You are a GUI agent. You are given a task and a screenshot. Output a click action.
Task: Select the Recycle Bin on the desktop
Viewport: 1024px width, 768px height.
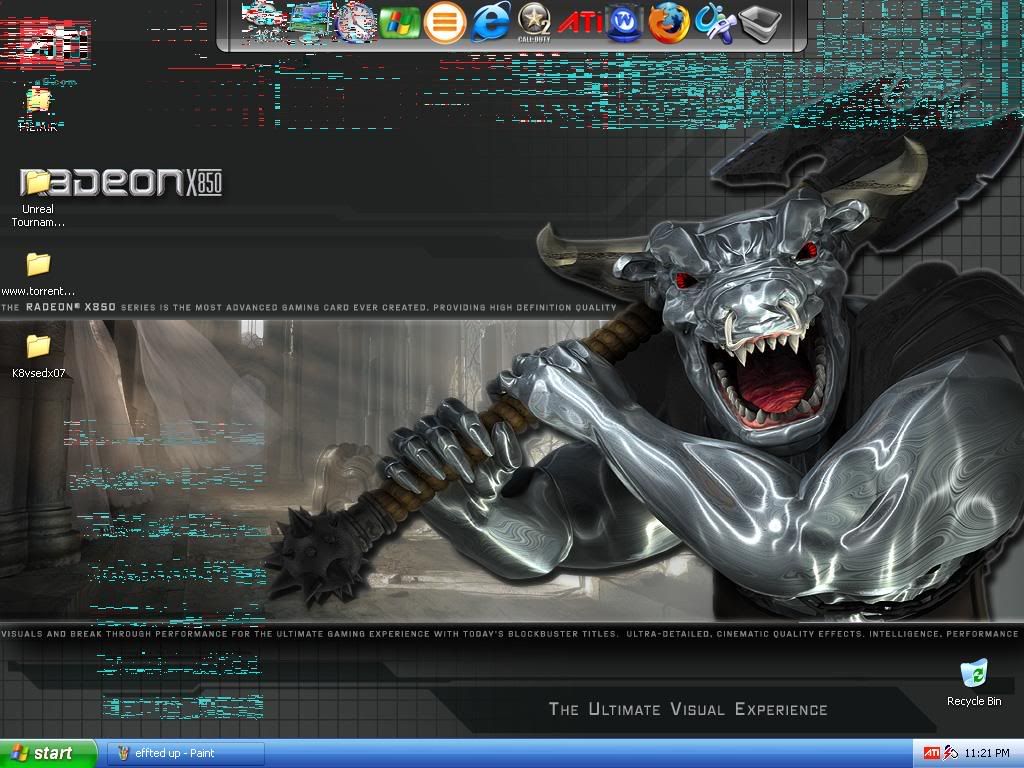pyautogui.click(x=973, y=673)
